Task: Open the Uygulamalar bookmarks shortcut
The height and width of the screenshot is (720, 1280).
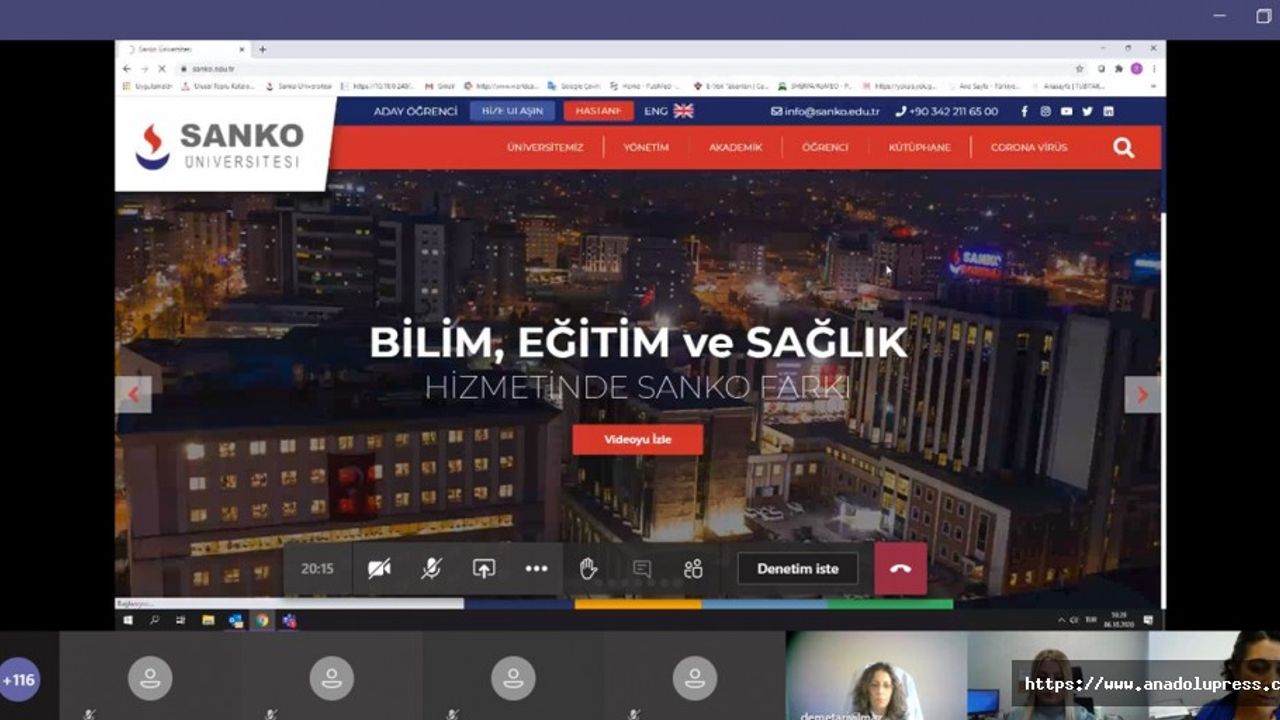Action: click(x=148, y=86)
